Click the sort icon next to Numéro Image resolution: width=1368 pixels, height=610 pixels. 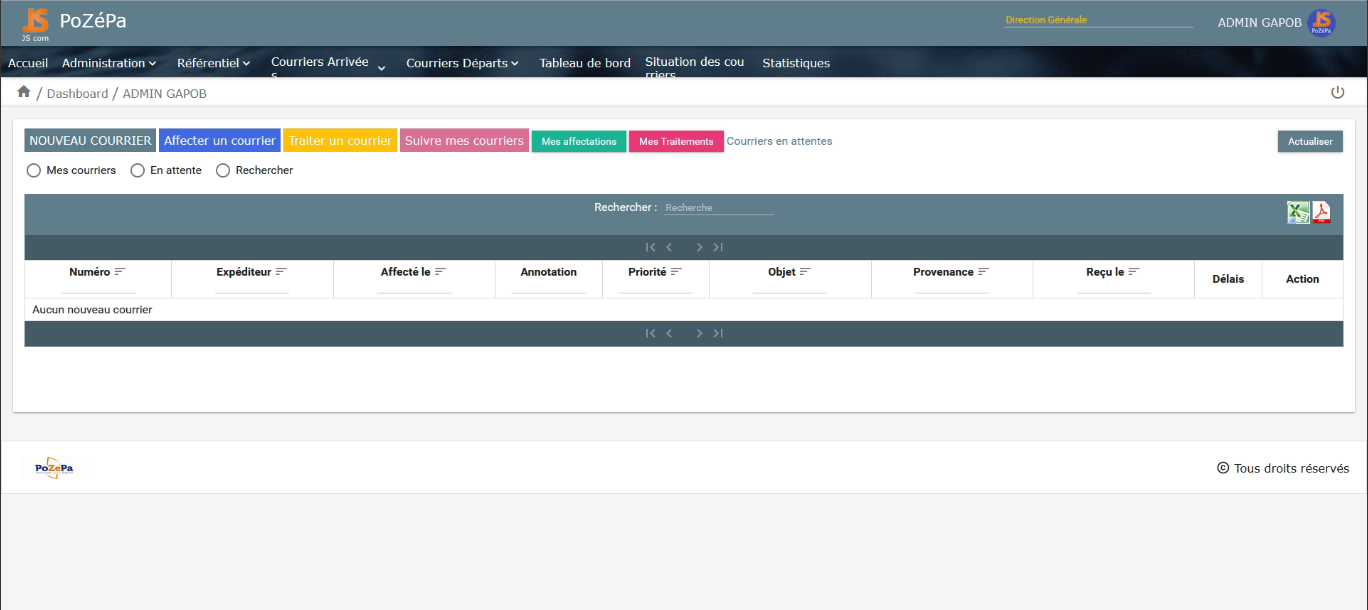coord(120,272)
